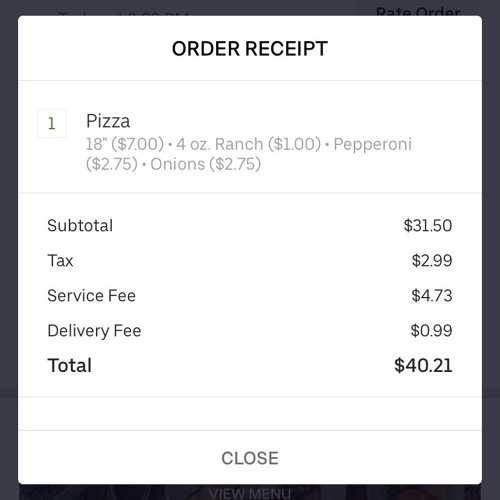Select the pizza toppings description text
The width and height of the screenshot is (500, 500).
pos(249,154)
